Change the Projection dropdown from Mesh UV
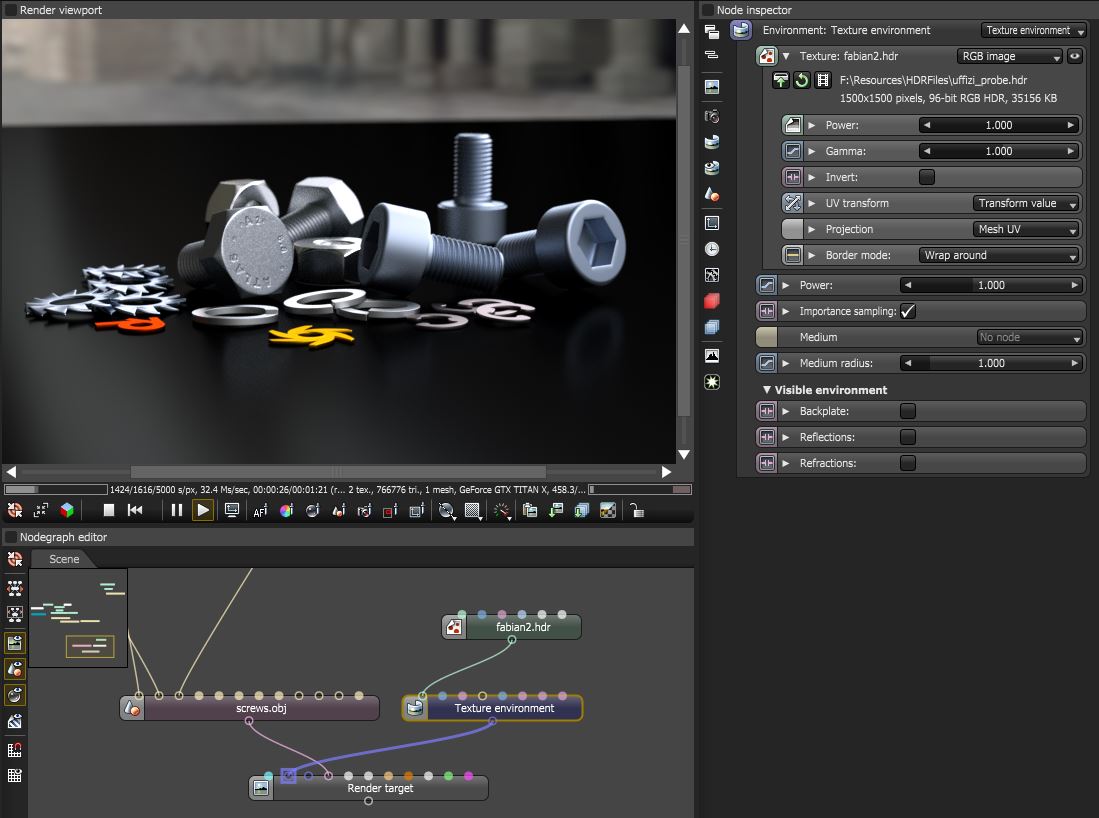The width and height of the screenshot is (1099, 818). tap(1027, 229)
